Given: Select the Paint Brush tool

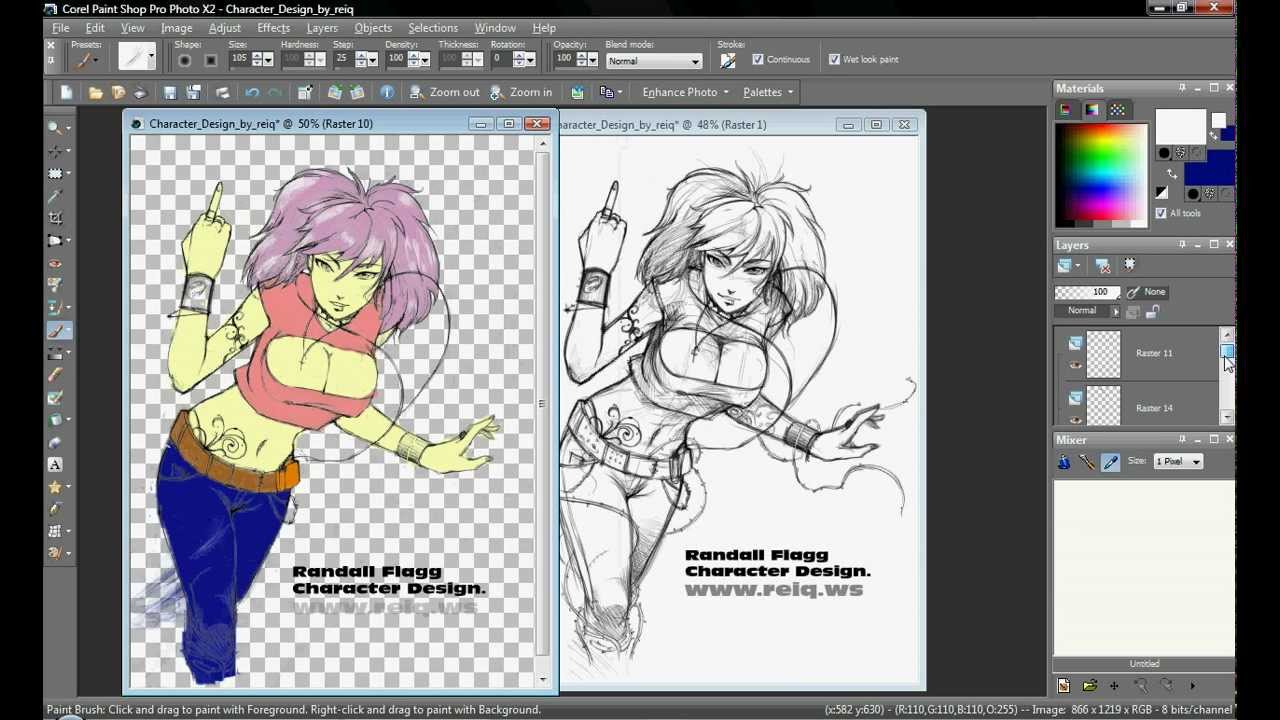Looking at the screenshot, I should [55, 330].
